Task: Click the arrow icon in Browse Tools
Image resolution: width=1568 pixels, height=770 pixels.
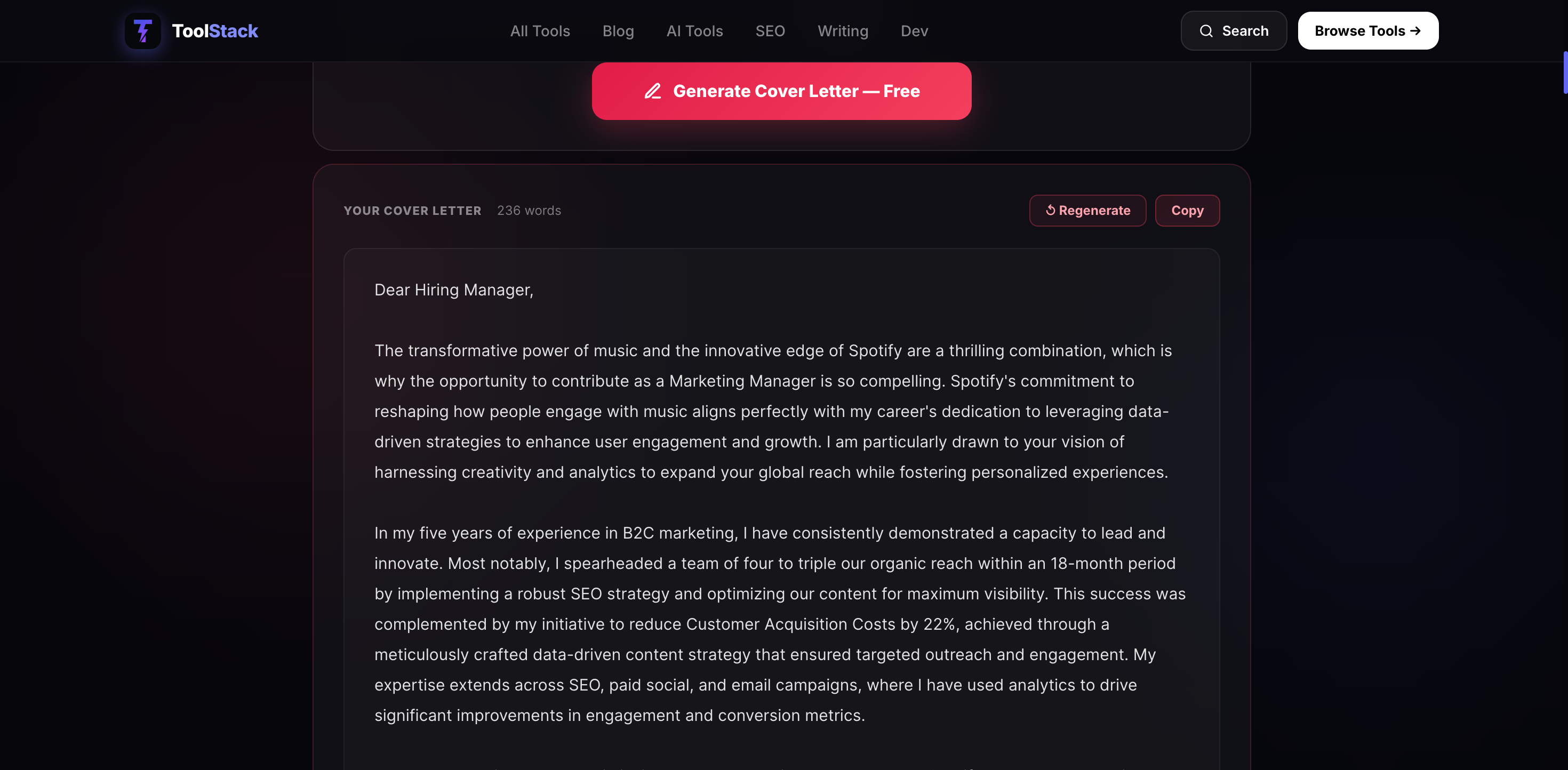Action: [x=1415, y=30]
